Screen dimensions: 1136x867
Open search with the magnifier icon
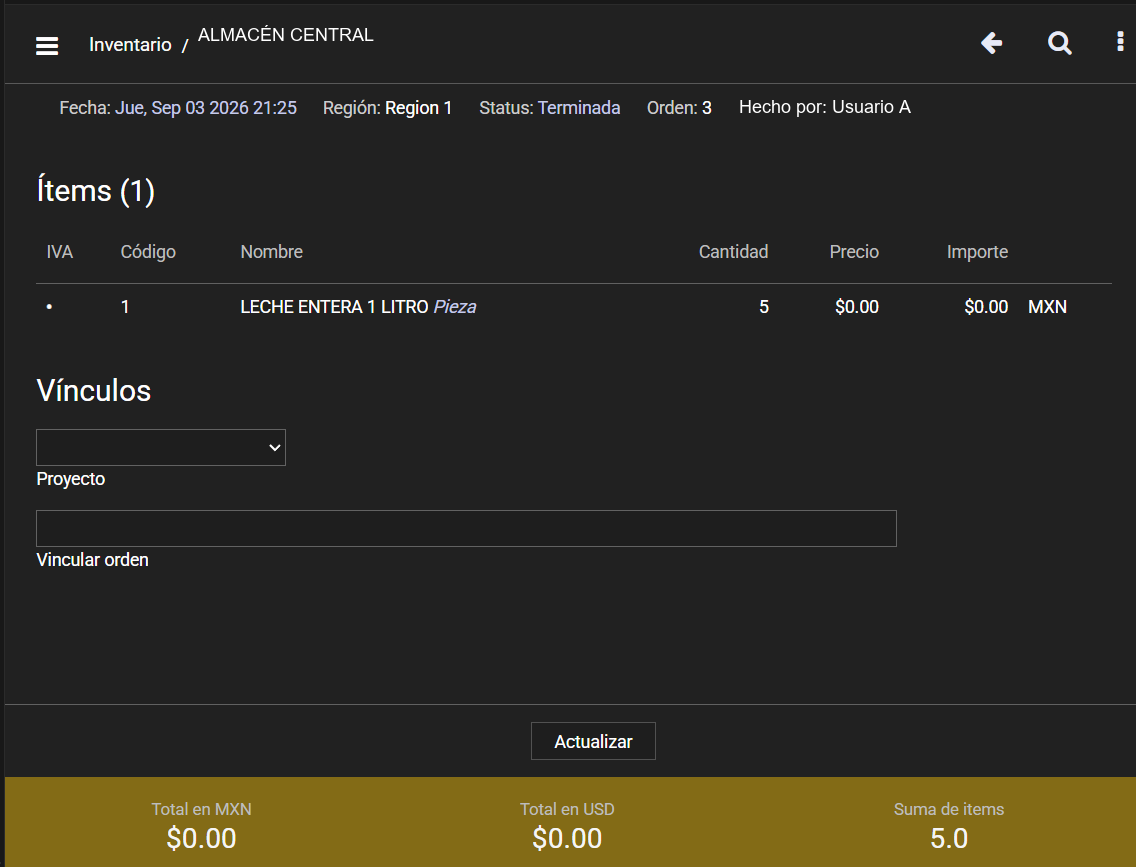(x=1059, y=43)
